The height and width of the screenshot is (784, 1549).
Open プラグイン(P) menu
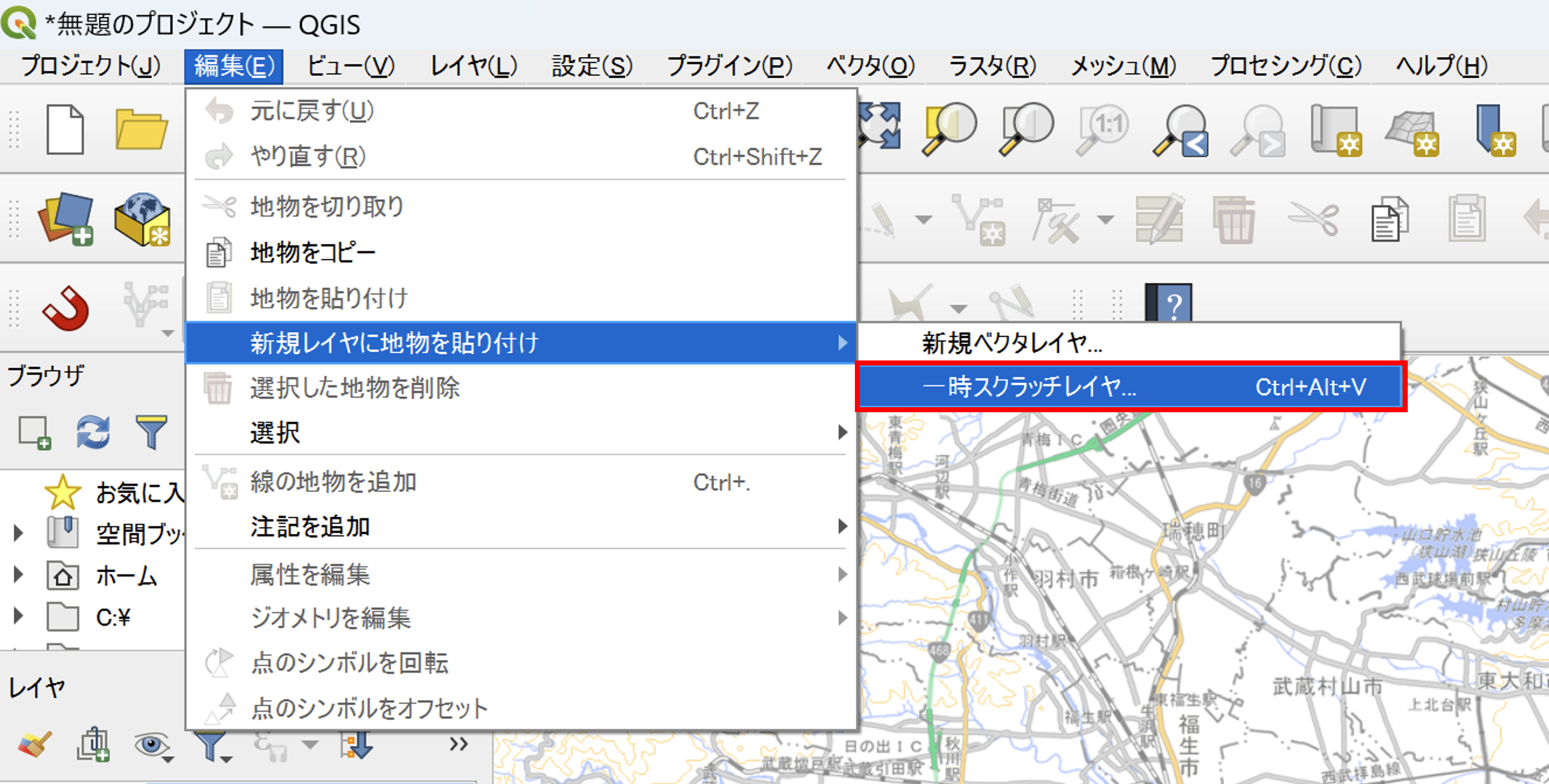(730, 65)
